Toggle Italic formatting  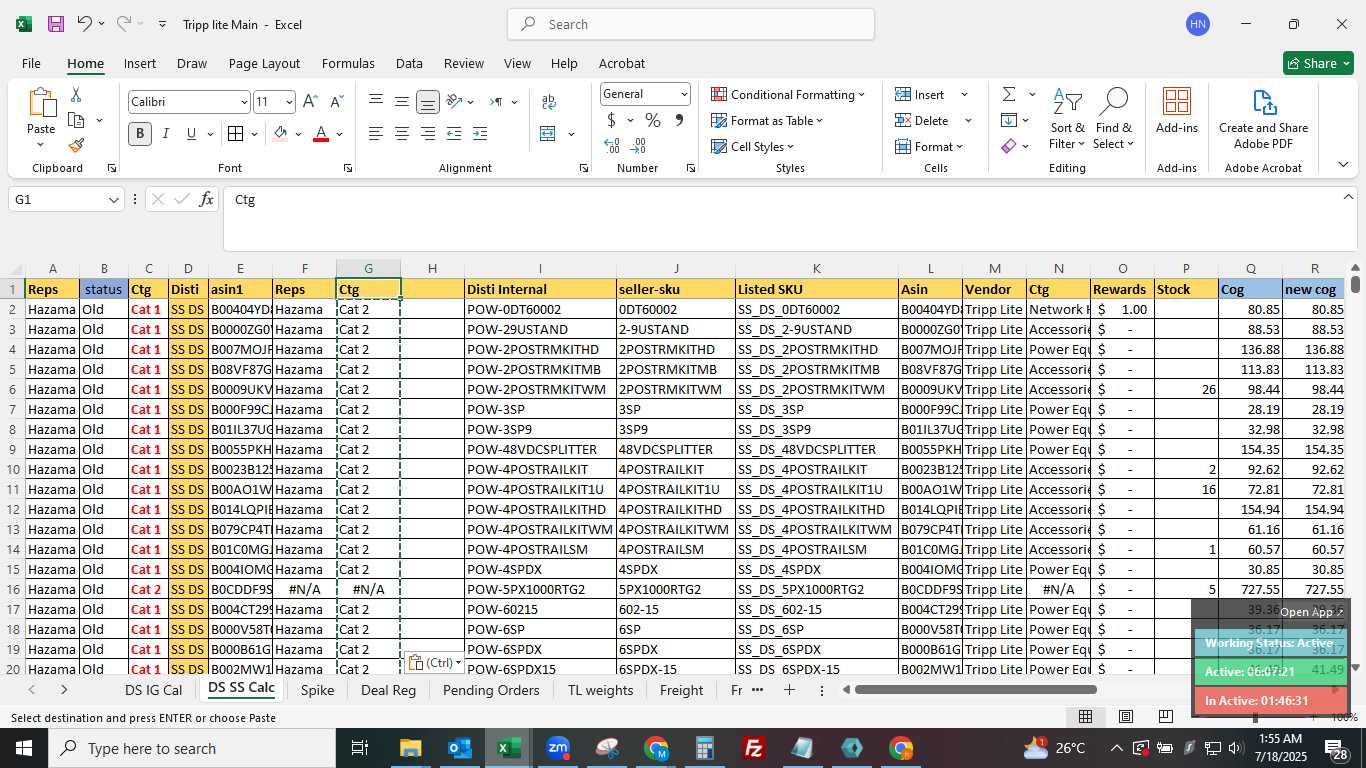[166, 134]
